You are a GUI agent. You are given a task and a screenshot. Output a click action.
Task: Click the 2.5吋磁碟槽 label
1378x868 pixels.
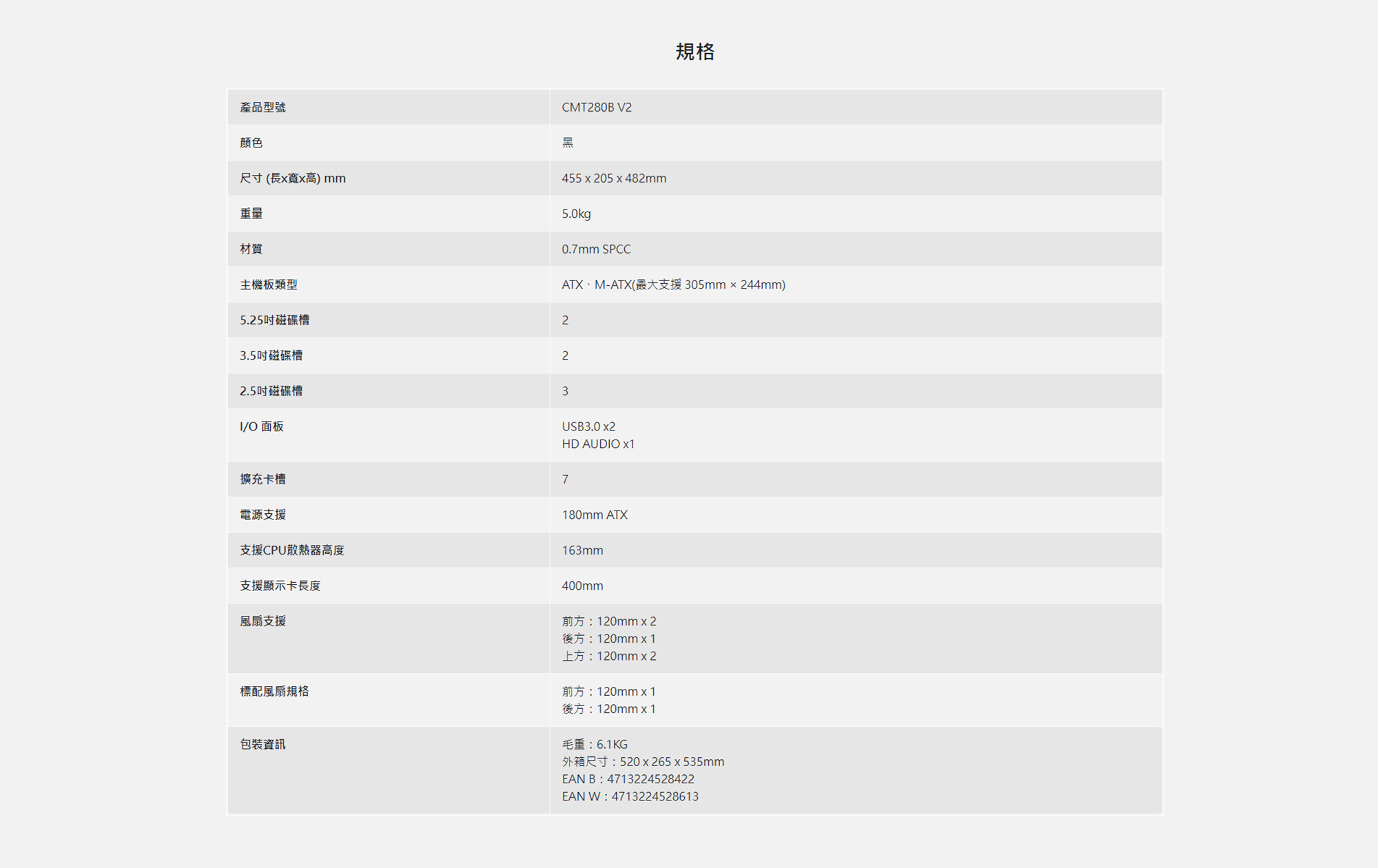[x=271, y=391]
